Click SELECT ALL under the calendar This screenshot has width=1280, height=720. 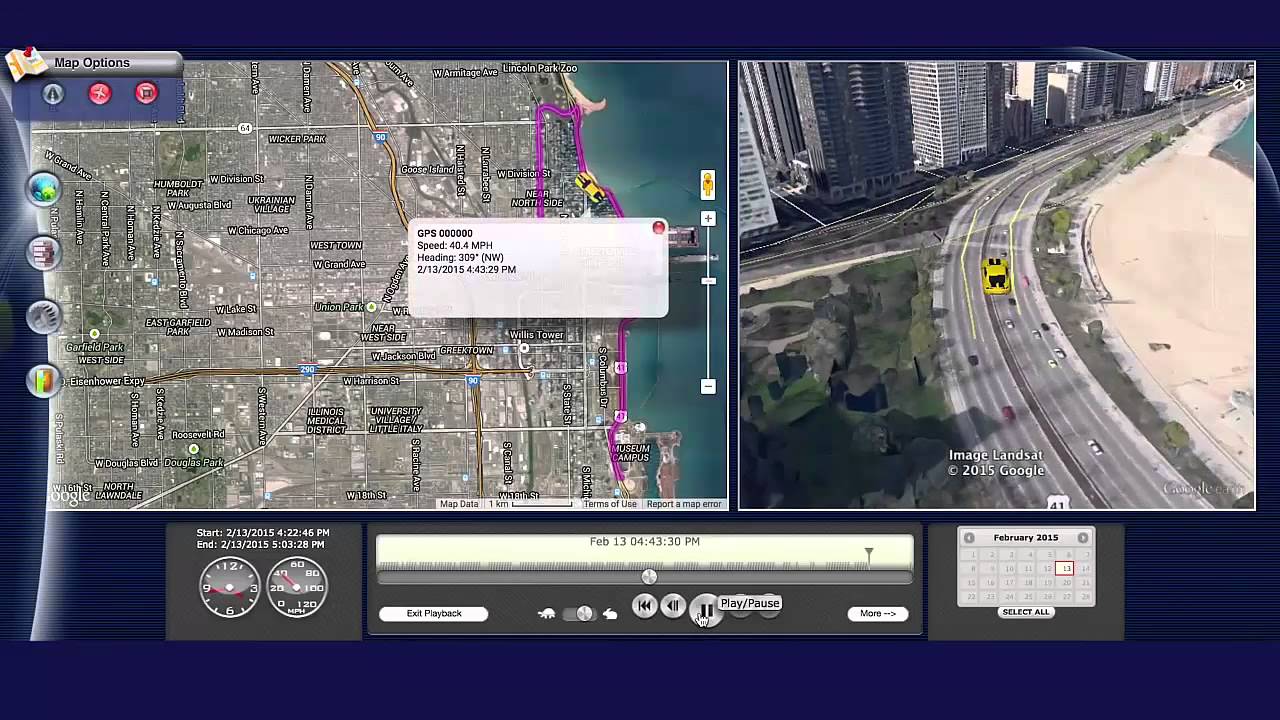[1026, 612]
